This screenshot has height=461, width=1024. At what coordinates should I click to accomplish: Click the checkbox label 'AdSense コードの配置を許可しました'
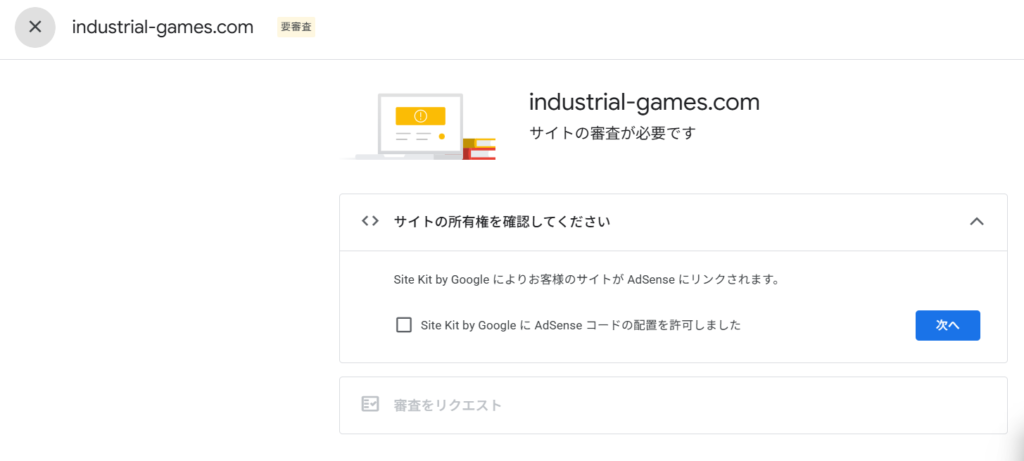point(580,325)
